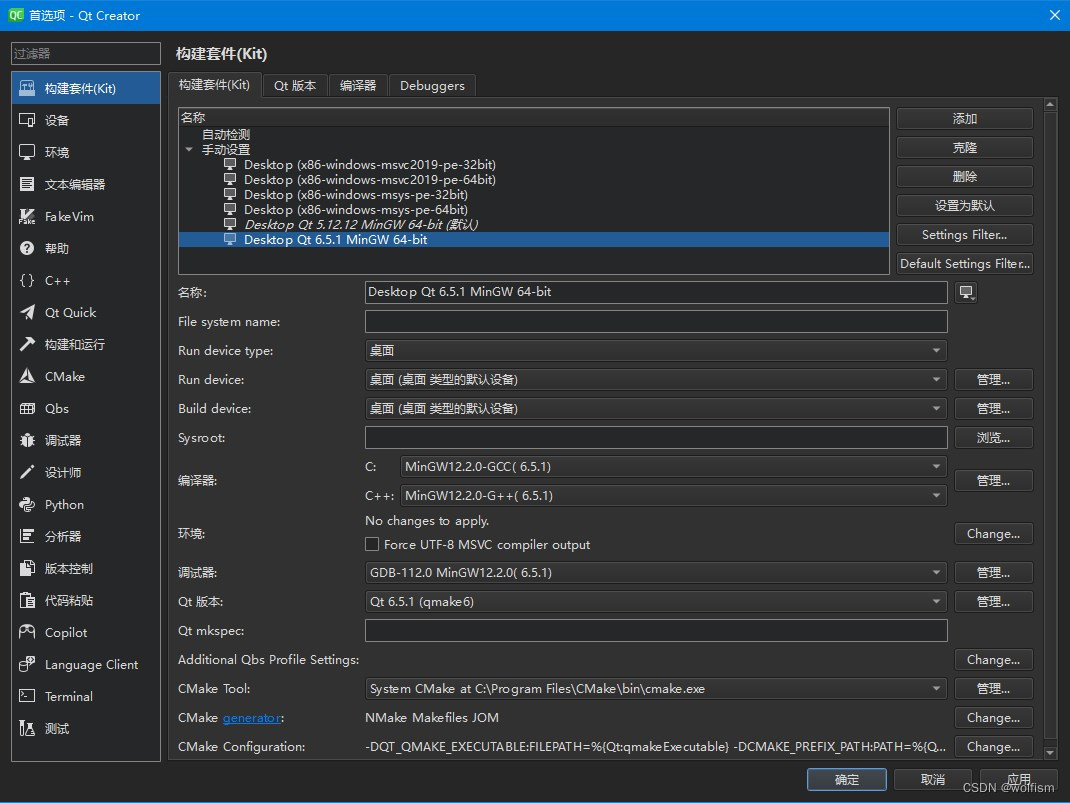This screenshot has height=803, width=1070.
Task: Click the 过滤器 filter input field
Action: (x=85, y=53)
